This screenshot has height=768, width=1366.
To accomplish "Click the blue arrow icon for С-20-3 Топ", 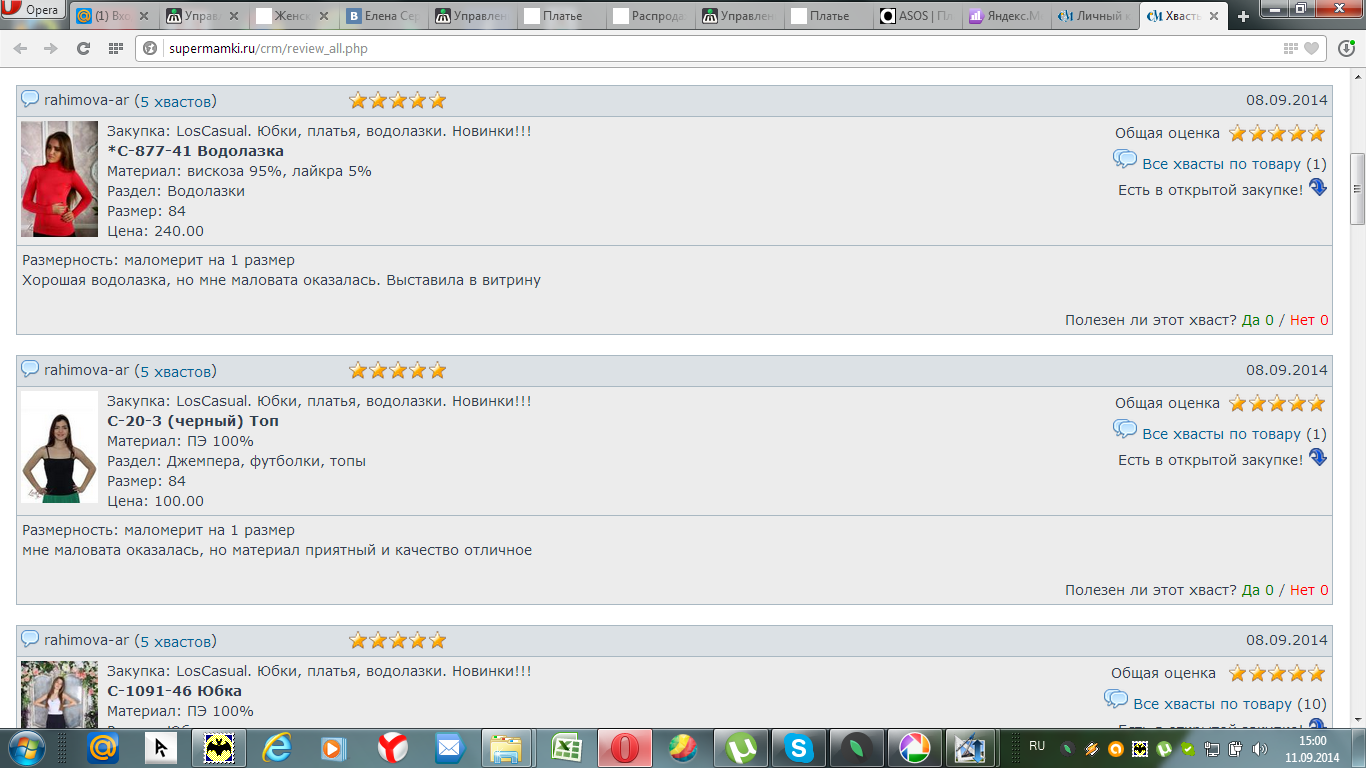I will point(1318,457).
